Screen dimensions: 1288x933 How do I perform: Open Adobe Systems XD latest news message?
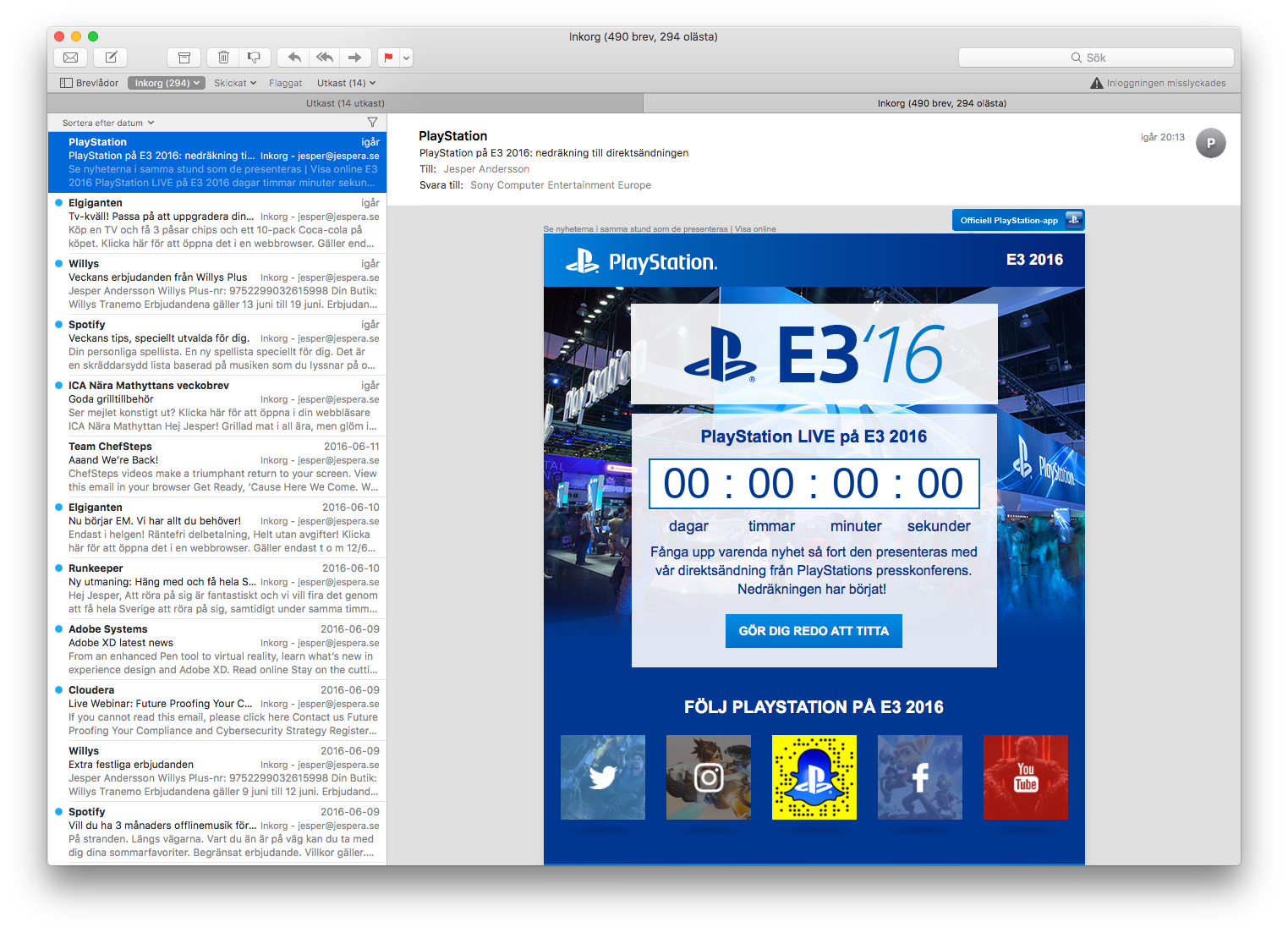[x=217, y=650]
